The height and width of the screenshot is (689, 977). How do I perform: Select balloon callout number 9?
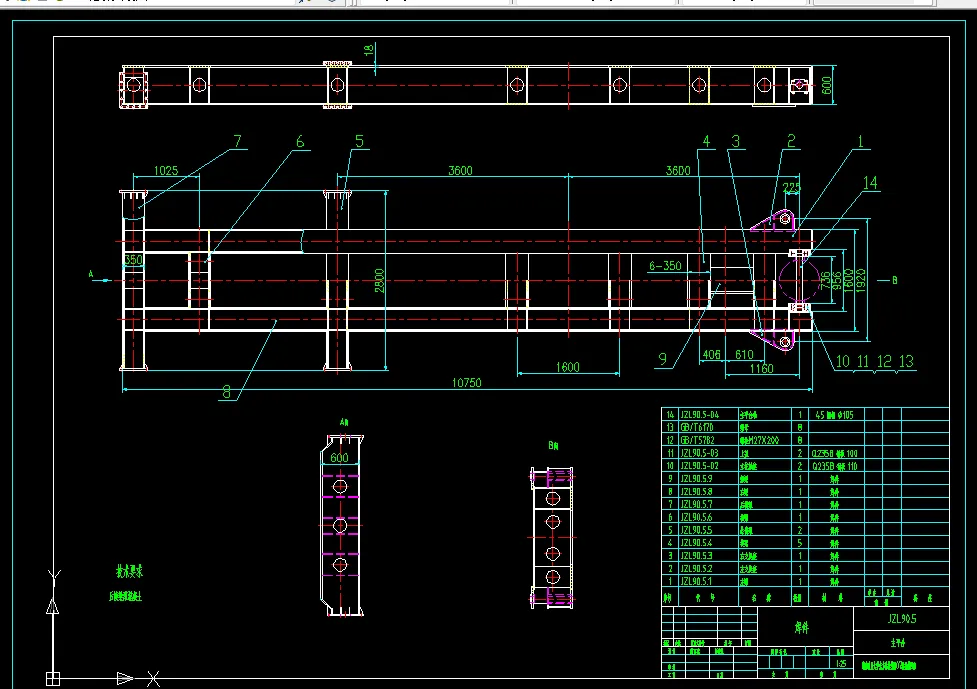[662, 359]
